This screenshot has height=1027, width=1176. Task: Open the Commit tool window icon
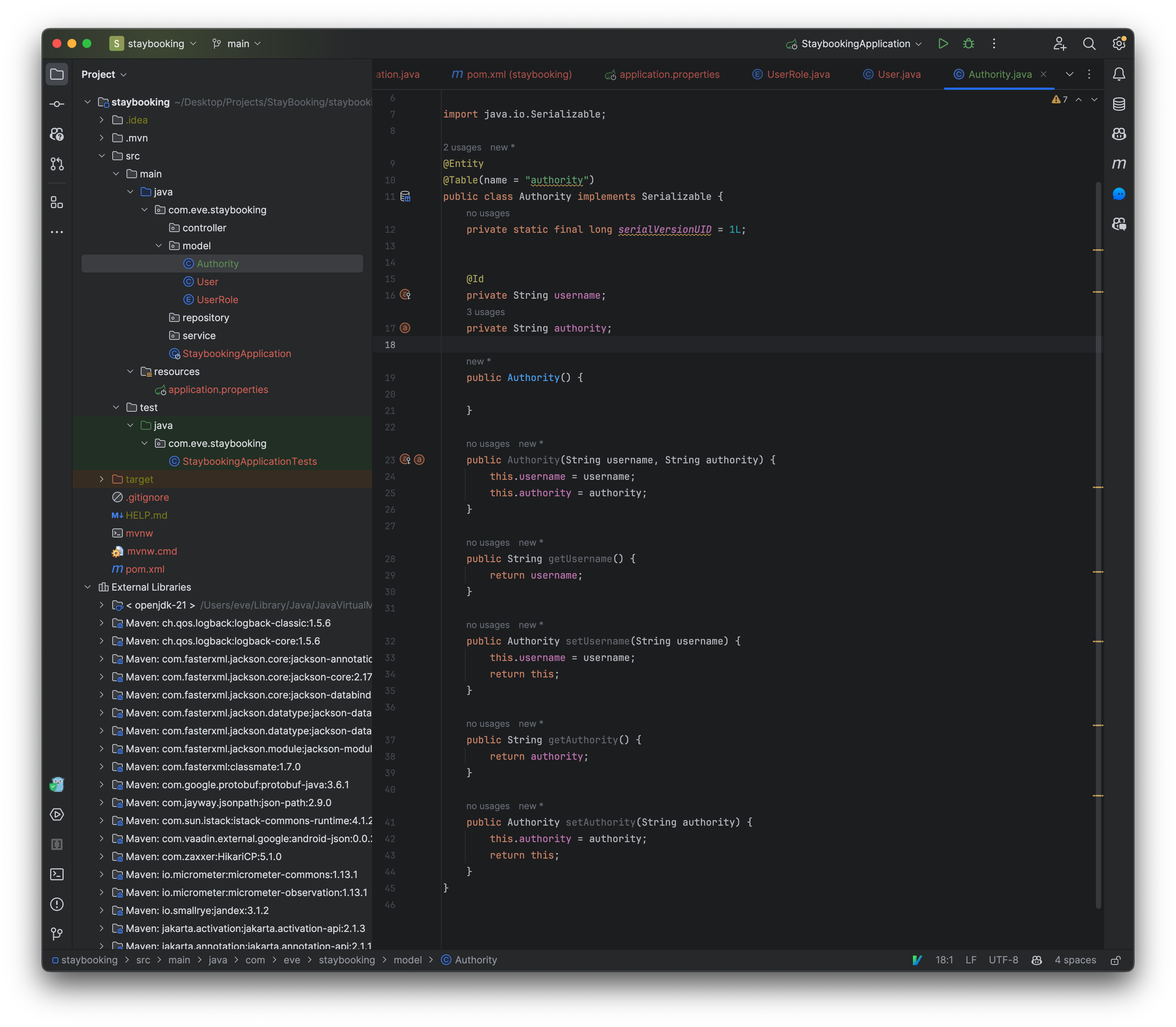[57, 104]
